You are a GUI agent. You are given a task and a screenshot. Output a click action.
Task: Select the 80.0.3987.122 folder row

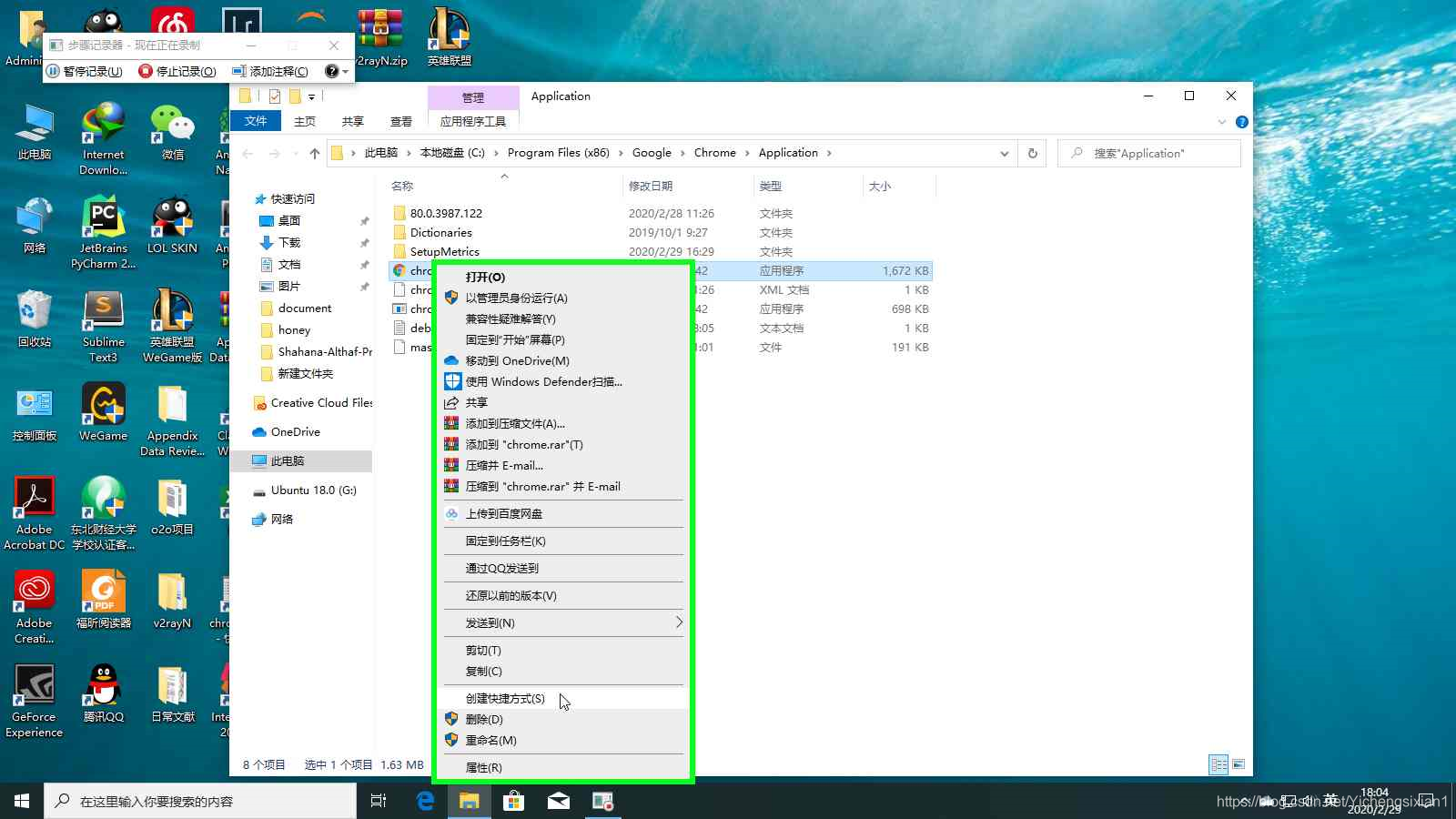pos(661,213)
